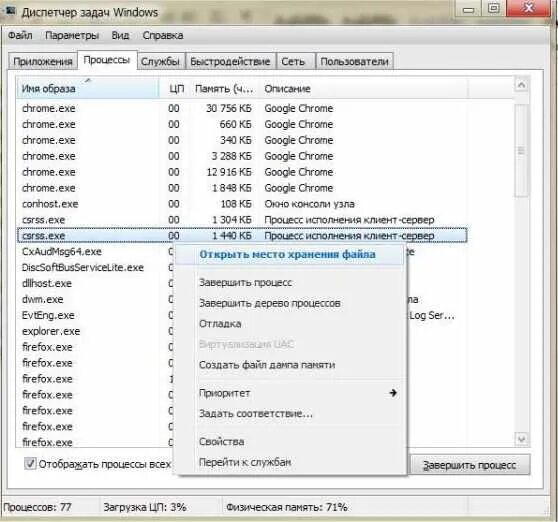The width and height of the screenshot is (558, 522).
Task: Select chrome.exe row with 30 756 КБ
Action: coord(242,108)
